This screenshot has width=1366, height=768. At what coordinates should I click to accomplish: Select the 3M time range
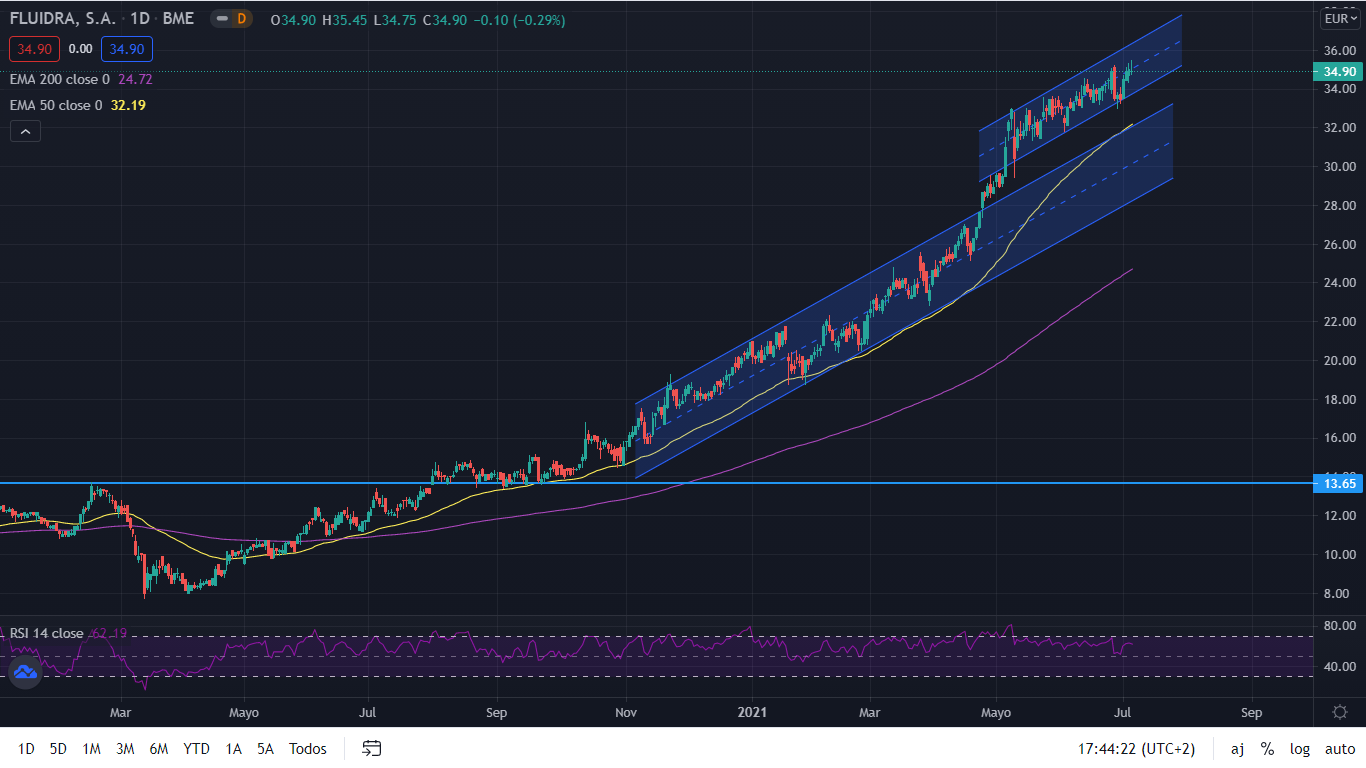(125, 749)
